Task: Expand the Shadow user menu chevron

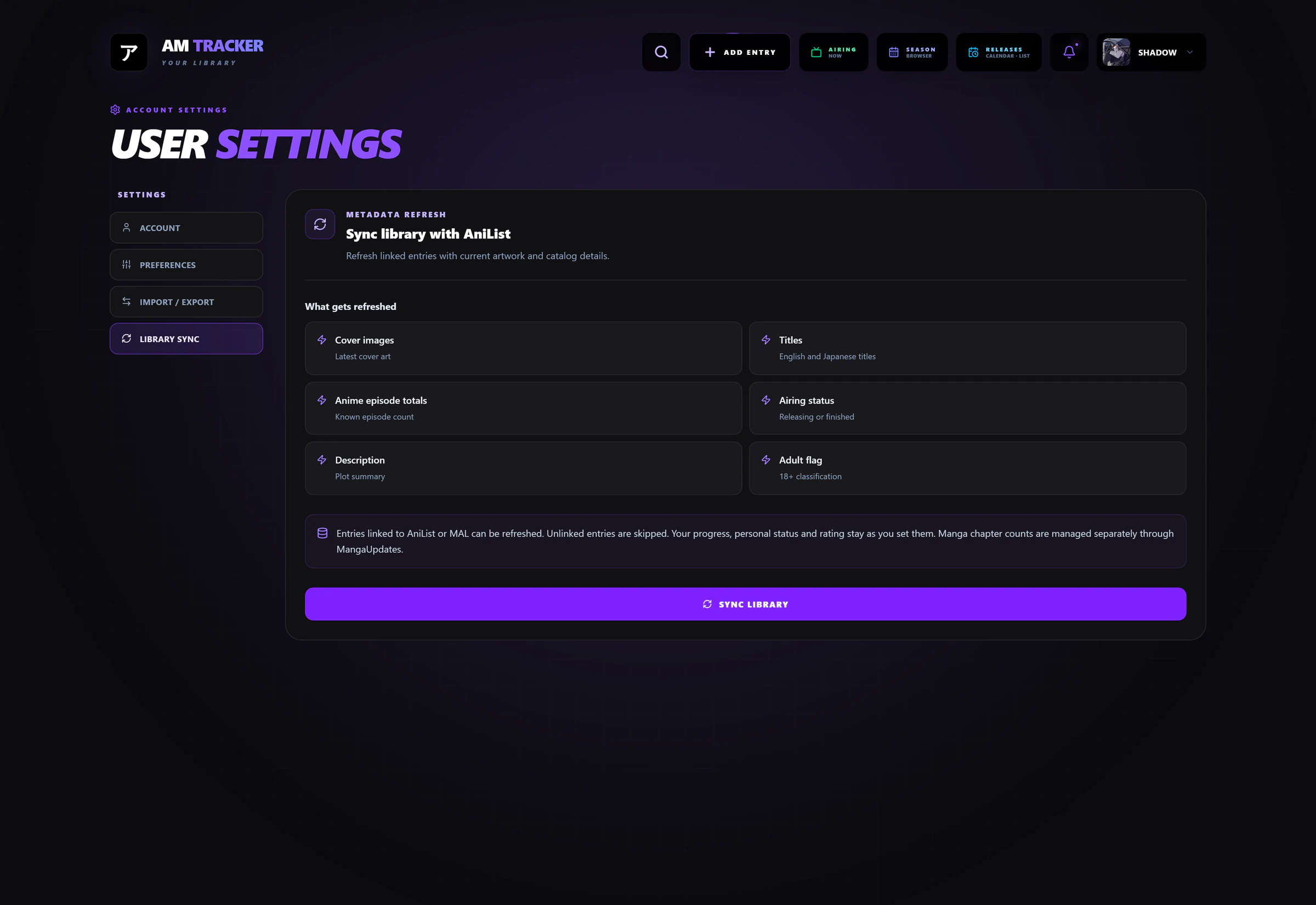Action: tap(1190, 52)
